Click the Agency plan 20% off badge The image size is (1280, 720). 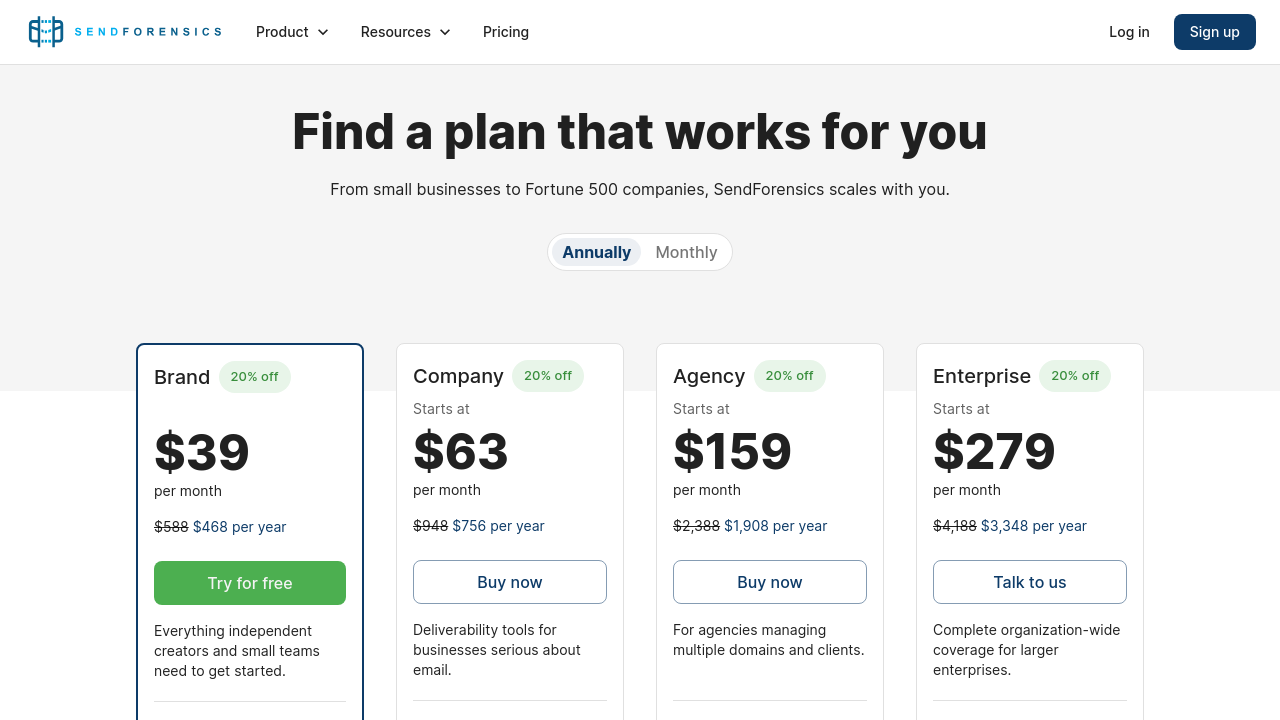(x=790, y=376)
